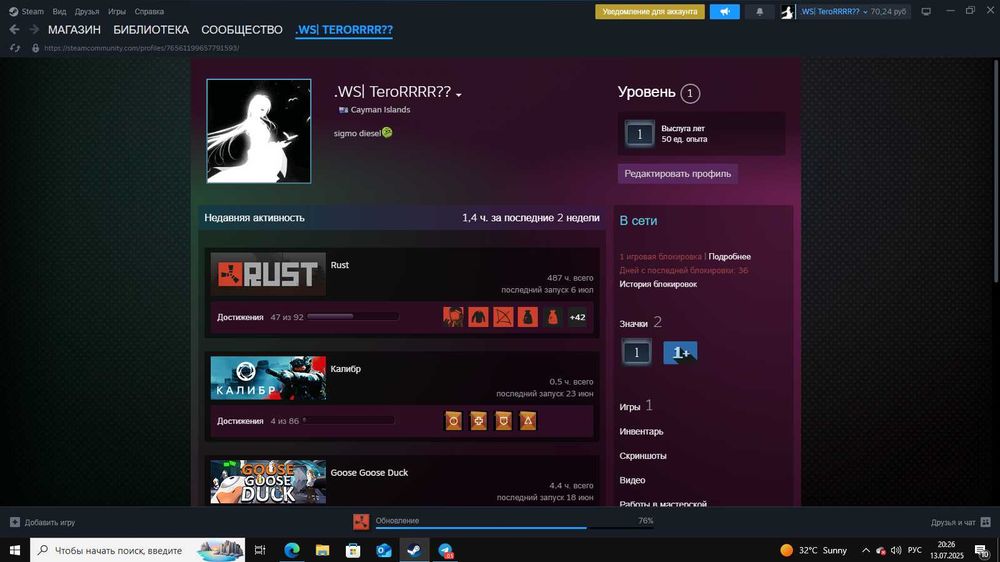The width and height of the screenshot is (1000, 562).
Task: Click Редактировать профиль button
Action: 677,174
